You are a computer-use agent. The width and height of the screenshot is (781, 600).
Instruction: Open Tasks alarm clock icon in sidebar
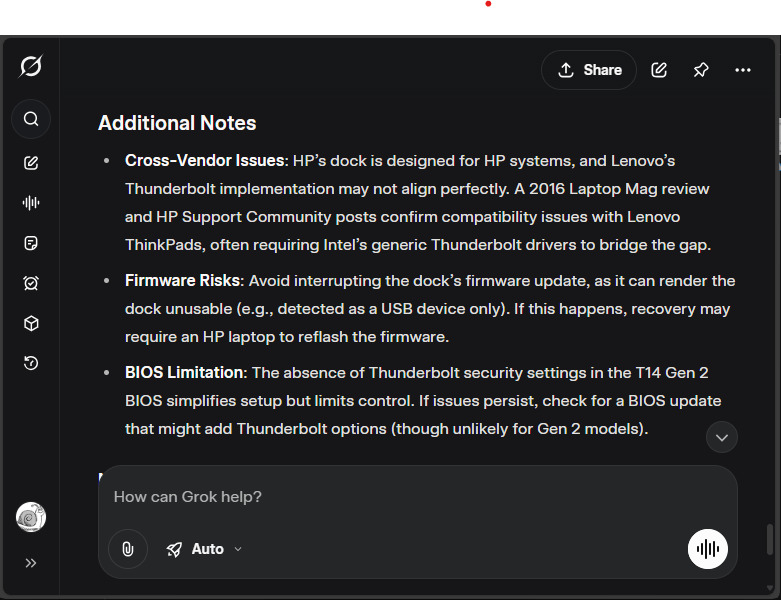coord(31,283)
